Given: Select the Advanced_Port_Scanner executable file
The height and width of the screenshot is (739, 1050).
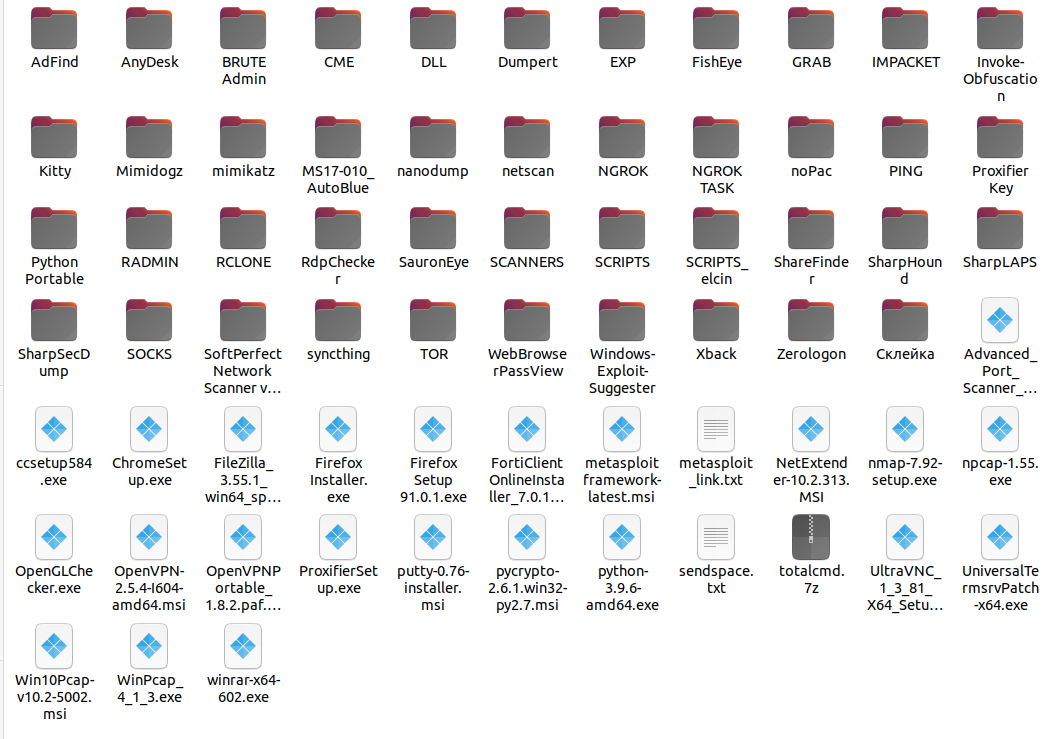Looking at the screenshot, I should coord(1000,321).
